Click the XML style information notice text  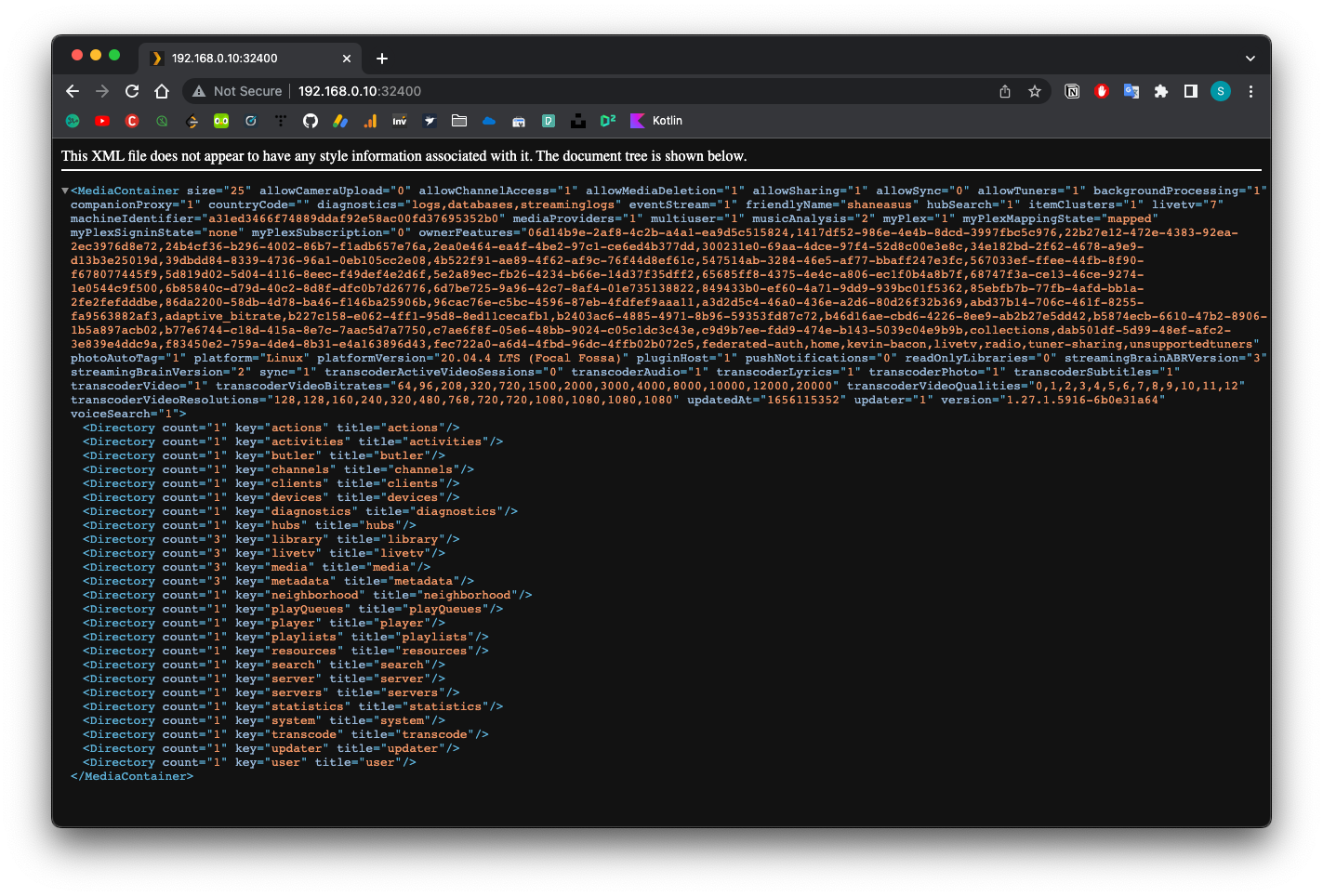pyautogui.click(x=404, y=156)
